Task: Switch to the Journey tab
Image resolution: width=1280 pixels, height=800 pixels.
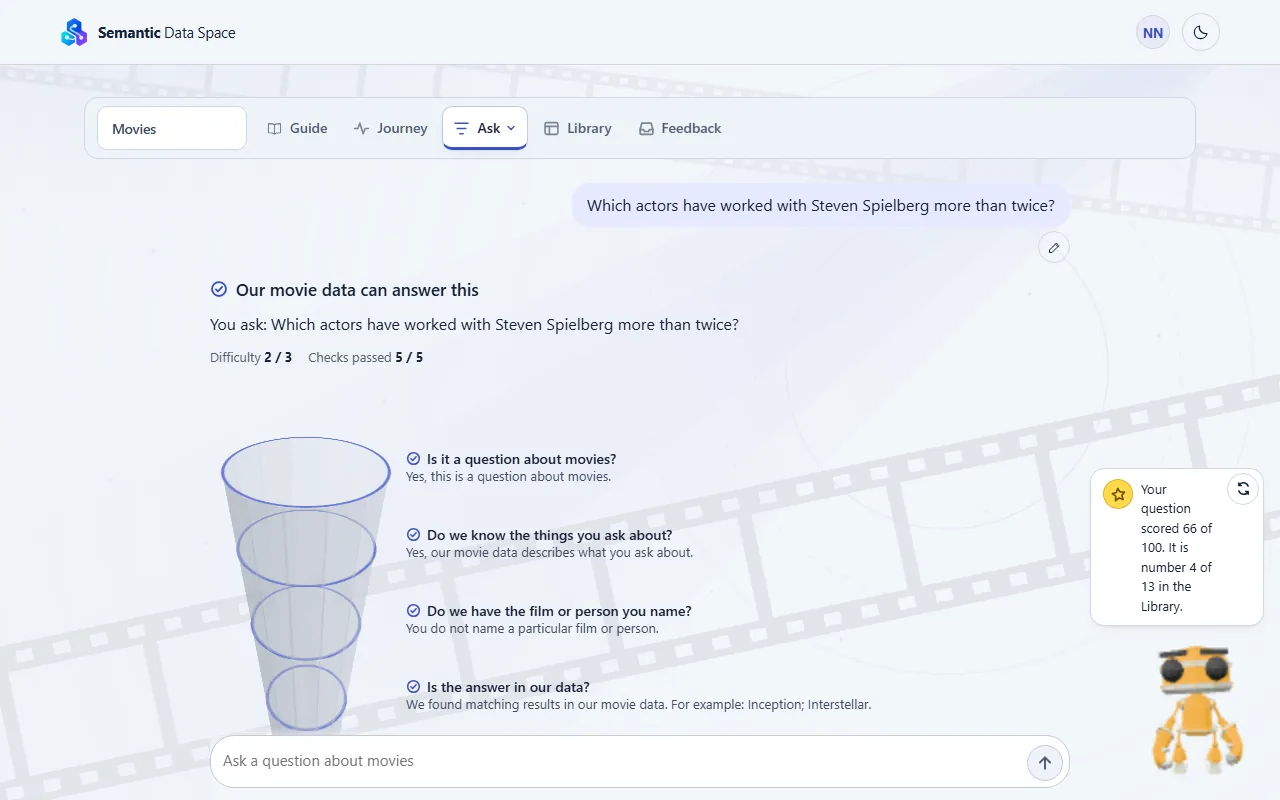Action: tap(390, 128)
